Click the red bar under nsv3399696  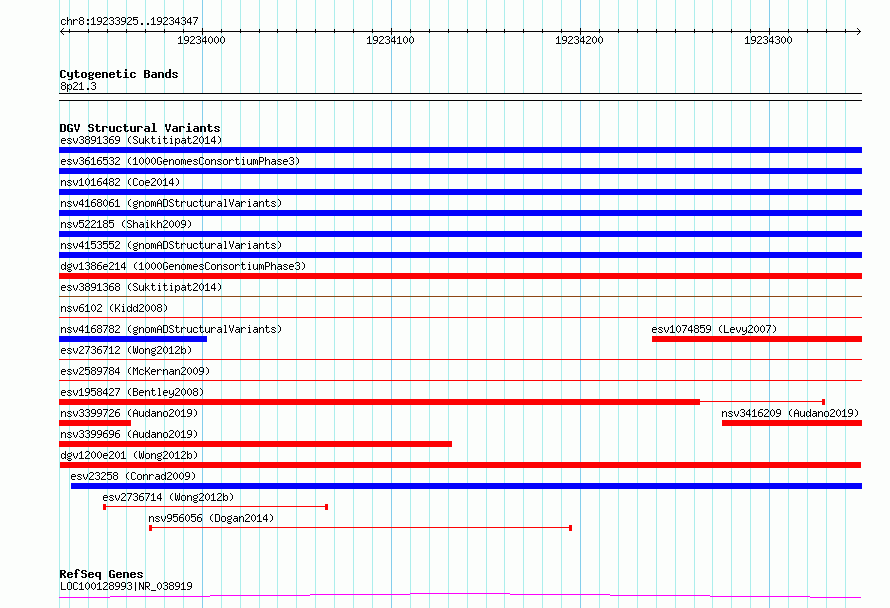[x=255, y=444]
